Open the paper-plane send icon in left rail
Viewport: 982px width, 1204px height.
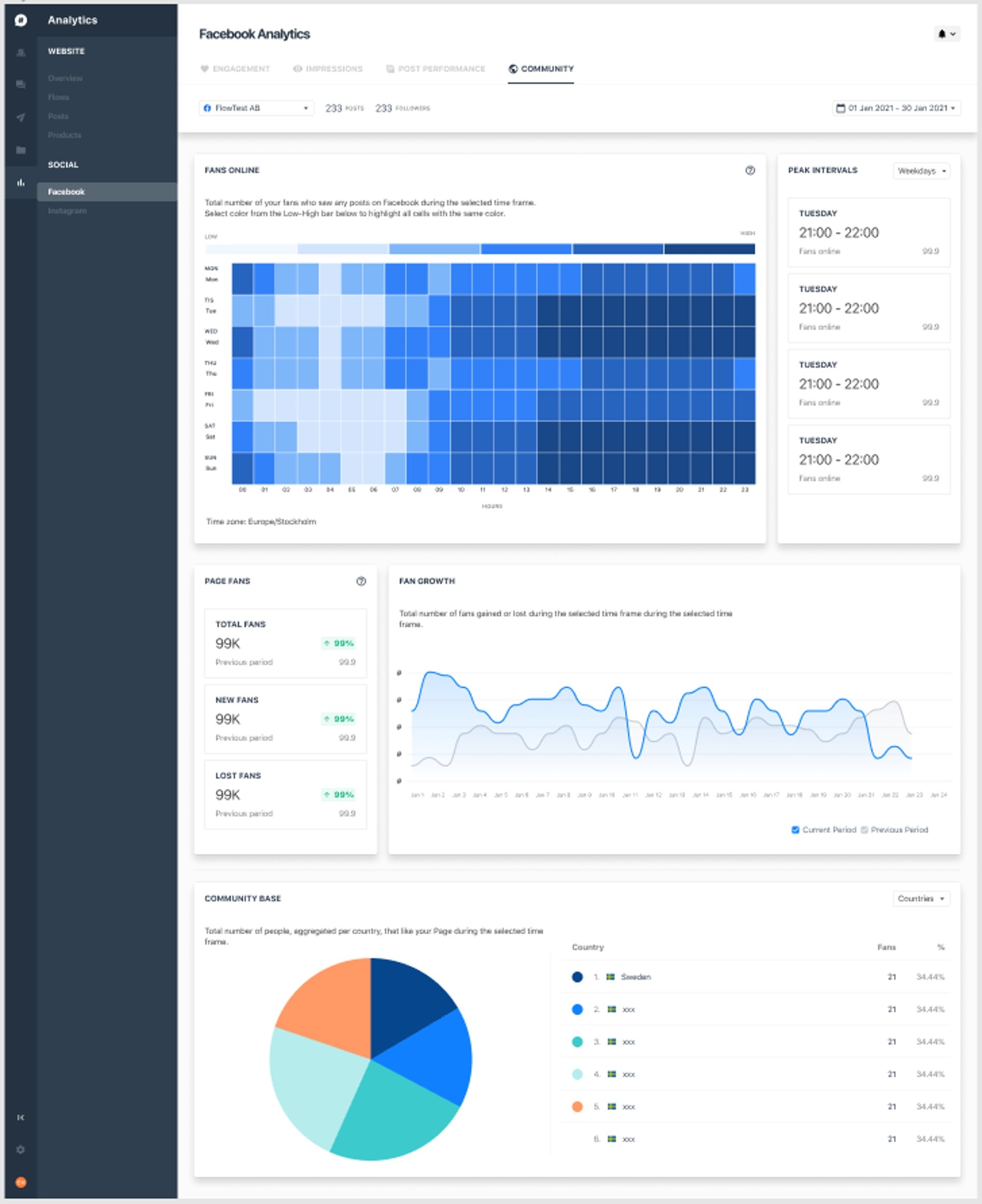pos(21,117)
